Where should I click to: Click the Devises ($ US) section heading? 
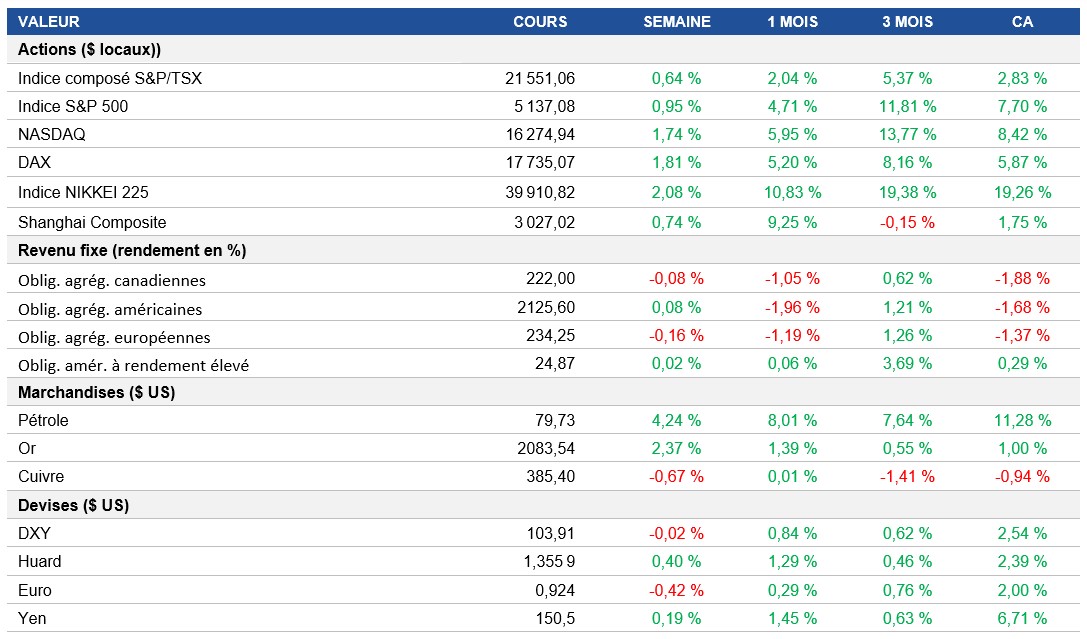tap(74, 505)
